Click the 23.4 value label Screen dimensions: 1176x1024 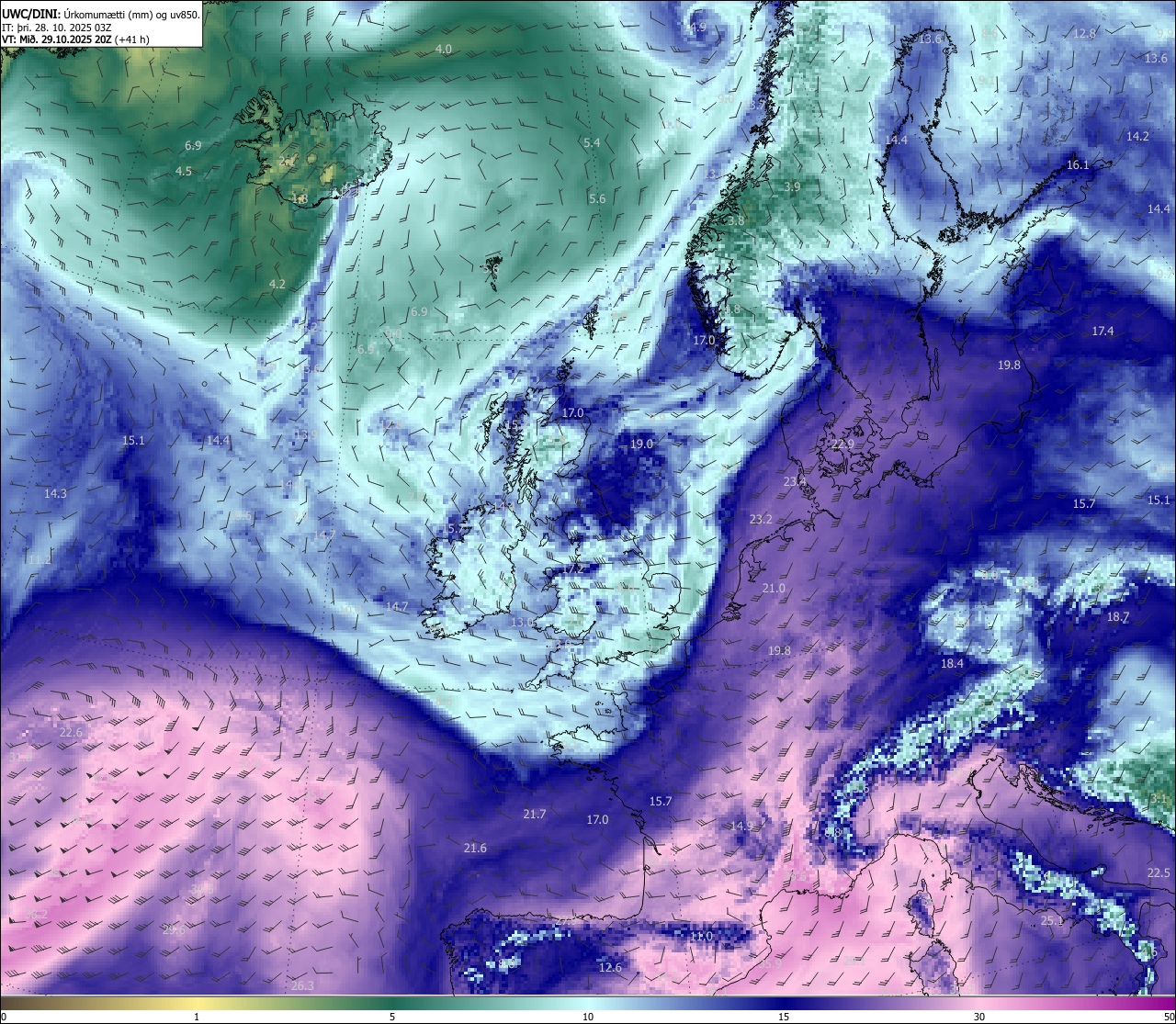(x=795, y=482)
